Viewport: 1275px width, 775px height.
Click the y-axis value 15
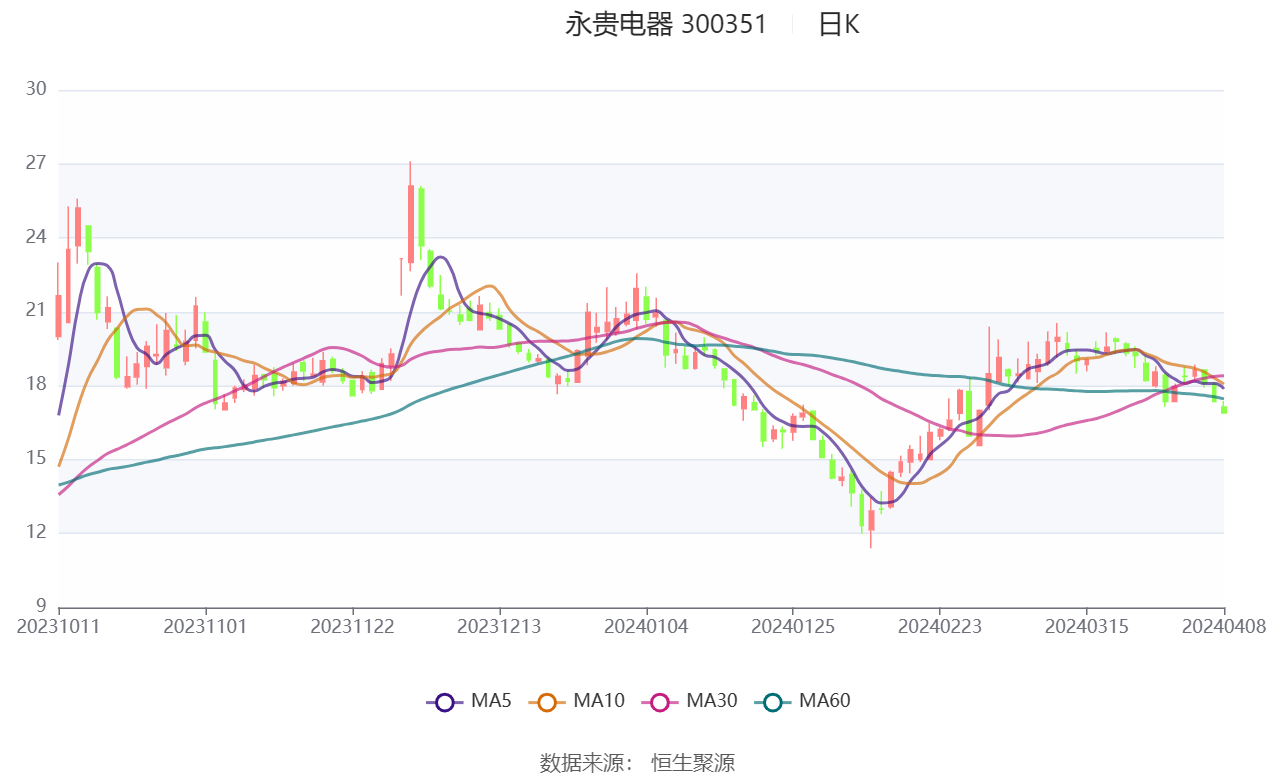tap(36, 458)
